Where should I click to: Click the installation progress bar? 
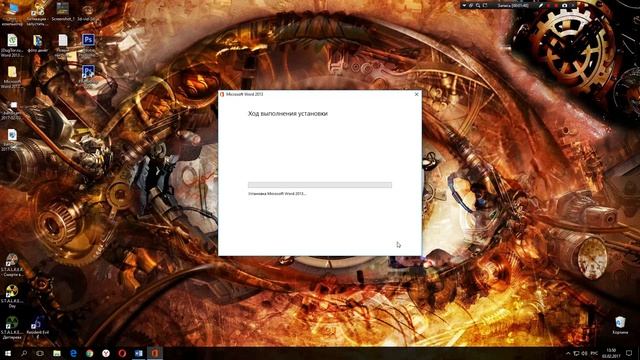point(320,185)
